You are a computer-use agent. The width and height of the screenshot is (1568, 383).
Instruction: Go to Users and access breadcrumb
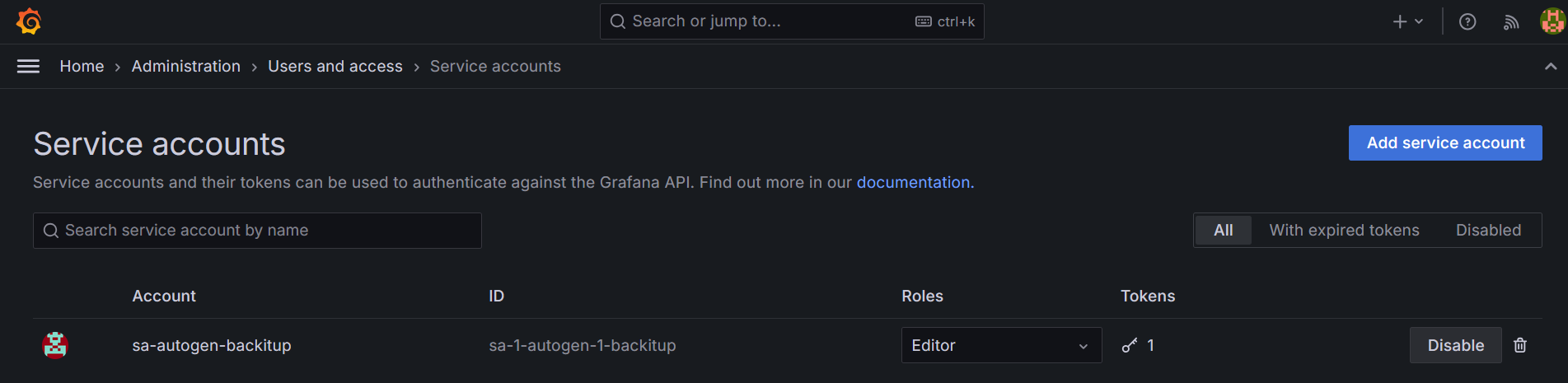(335, 66)
